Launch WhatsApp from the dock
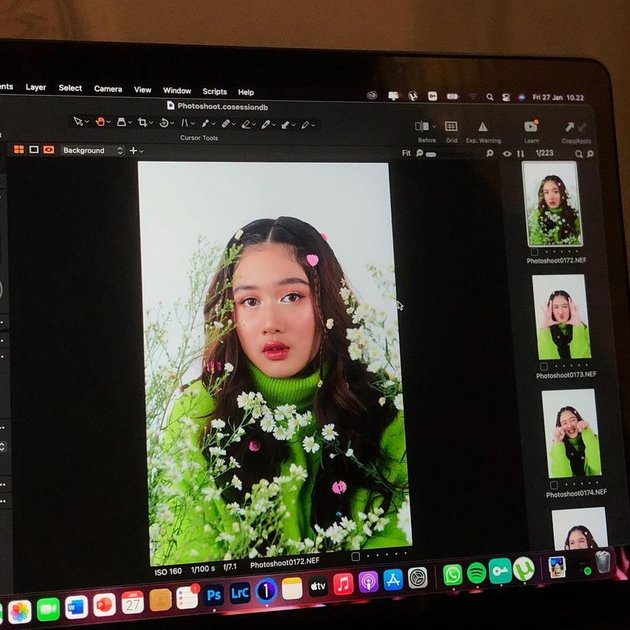Screen dimensions: 630x630 pos(453,575)
